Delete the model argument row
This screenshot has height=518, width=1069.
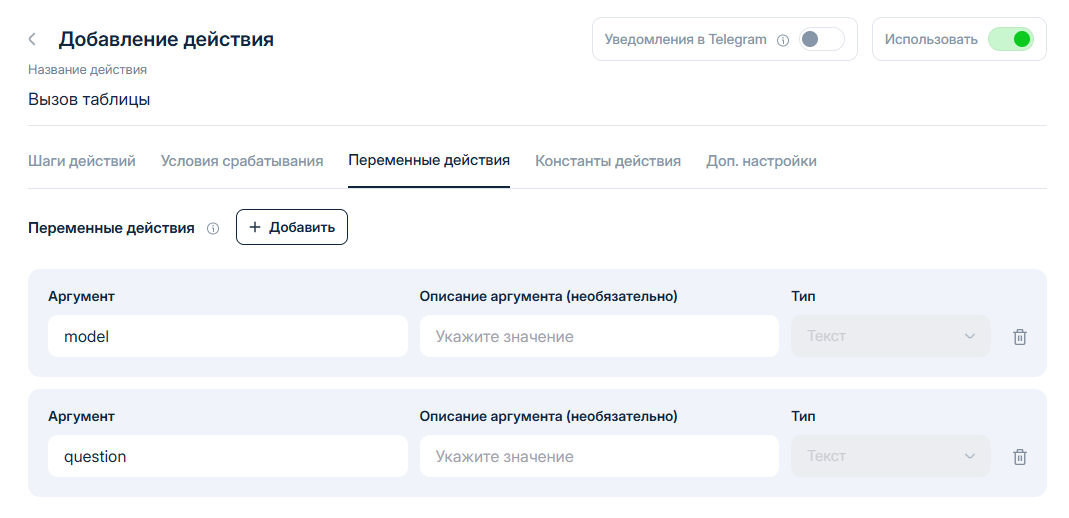pos(1019,337)
